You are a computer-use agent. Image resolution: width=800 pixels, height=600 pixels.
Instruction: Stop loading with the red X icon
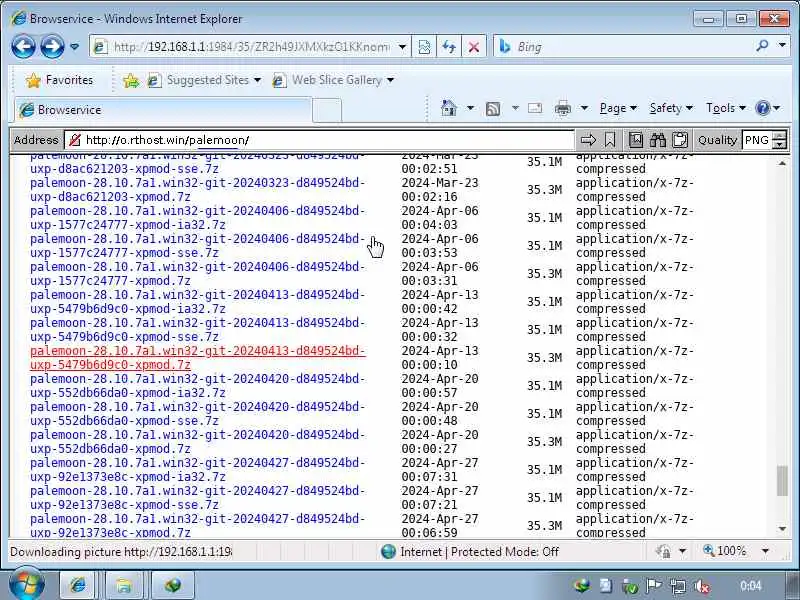(474, 47)
